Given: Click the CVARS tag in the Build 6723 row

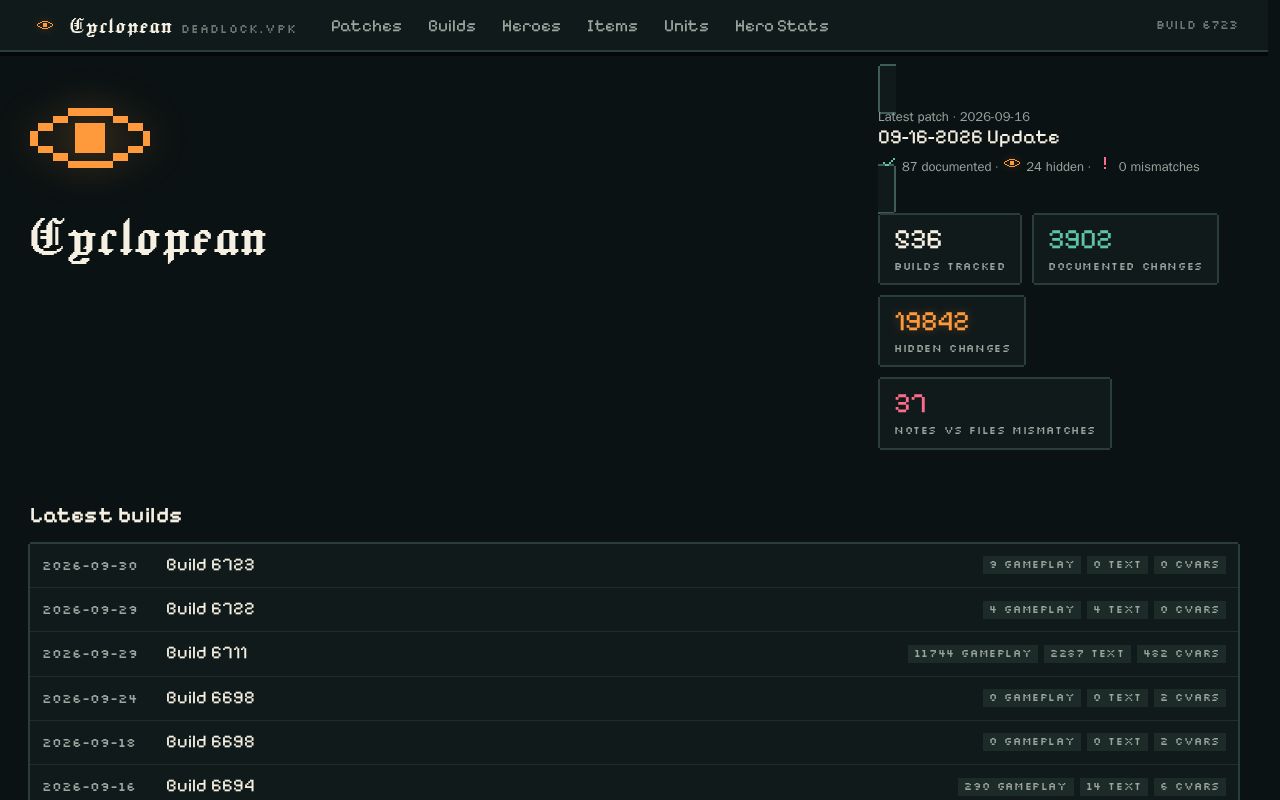Looking at the screenshot, I should 1190,565.
